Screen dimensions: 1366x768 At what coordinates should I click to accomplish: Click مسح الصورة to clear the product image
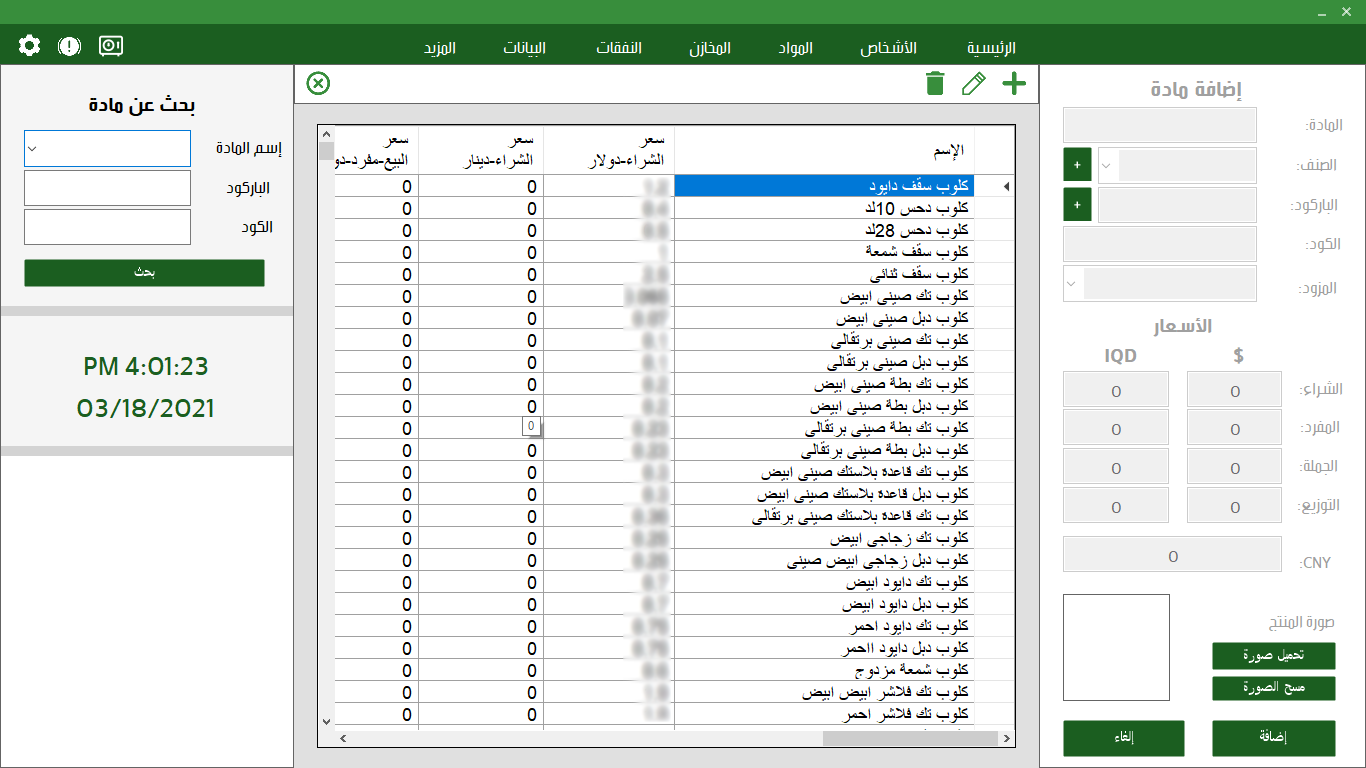pyautogui.click(x=1273, y=688)
